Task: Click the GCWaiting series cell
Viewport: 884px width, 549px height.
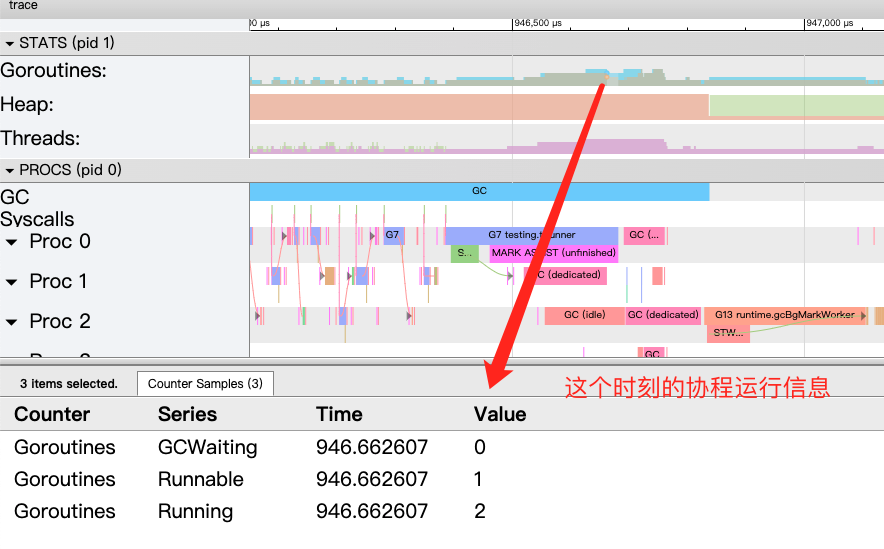Action: point(207,448)
